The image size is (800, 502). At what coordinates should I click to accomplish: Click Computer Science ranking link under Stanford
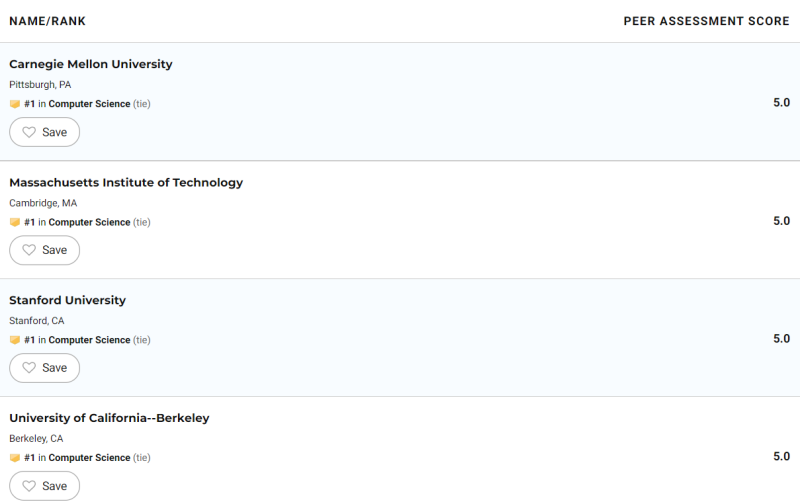[x=89, y=340]
